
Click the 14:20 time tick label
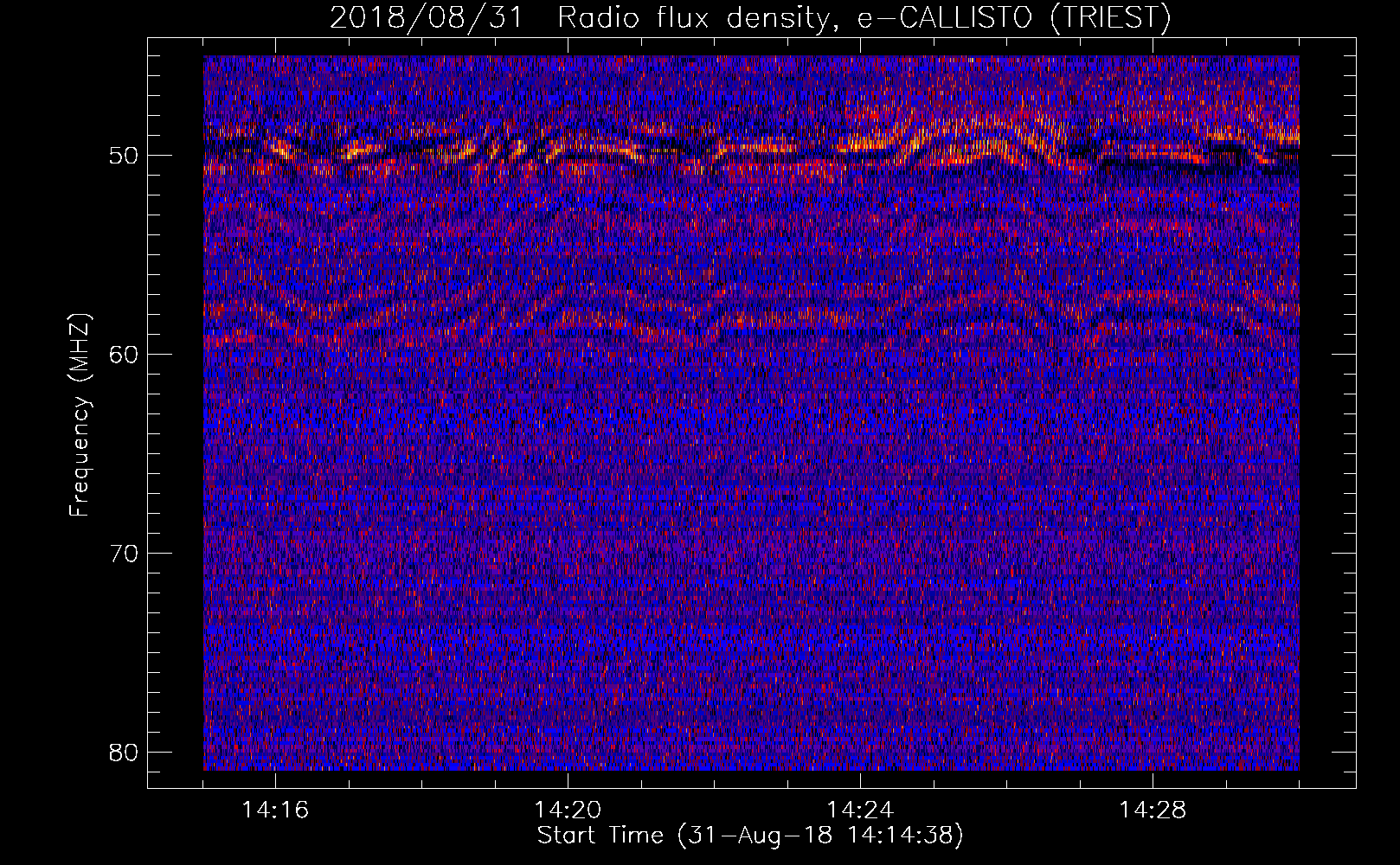click(x=568, y=811)
